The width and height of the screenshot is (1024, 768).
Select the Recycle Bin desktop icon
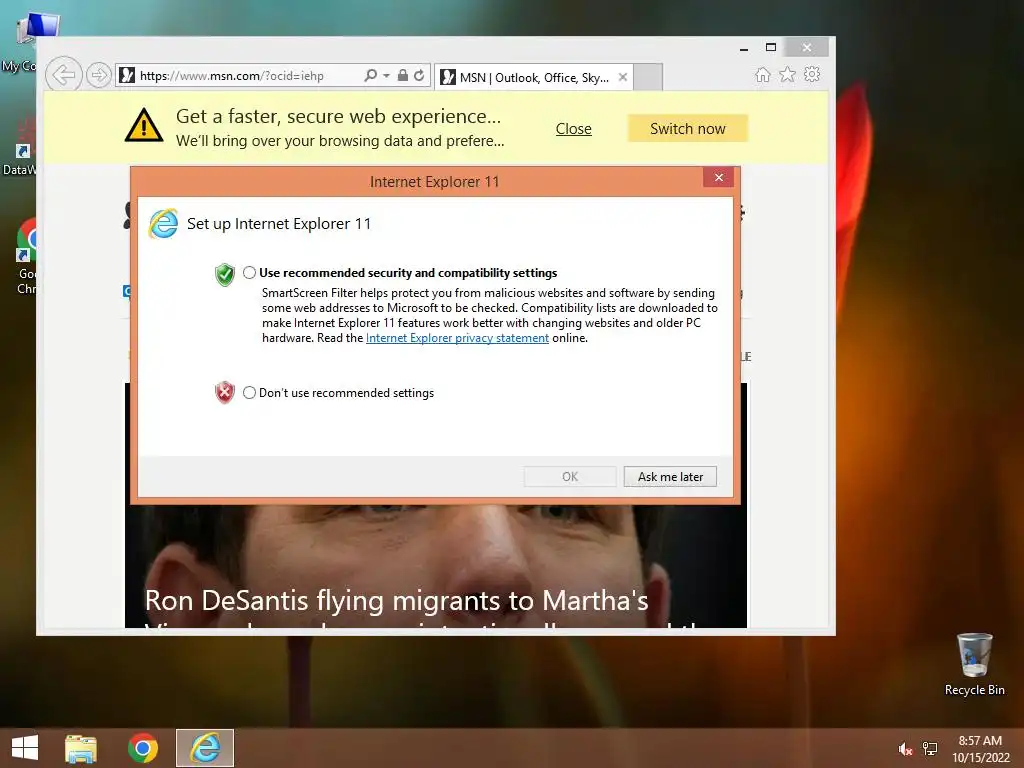point(974,664)
